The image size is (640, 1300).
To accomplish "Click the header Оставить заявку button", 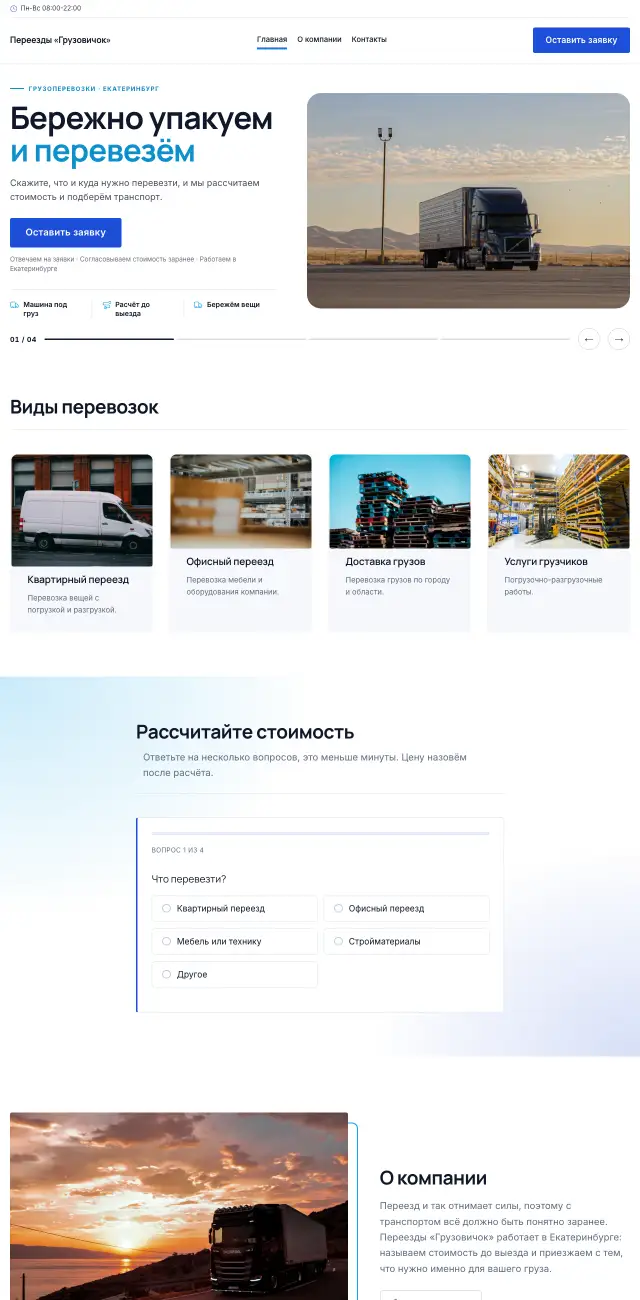I will 581,40.
